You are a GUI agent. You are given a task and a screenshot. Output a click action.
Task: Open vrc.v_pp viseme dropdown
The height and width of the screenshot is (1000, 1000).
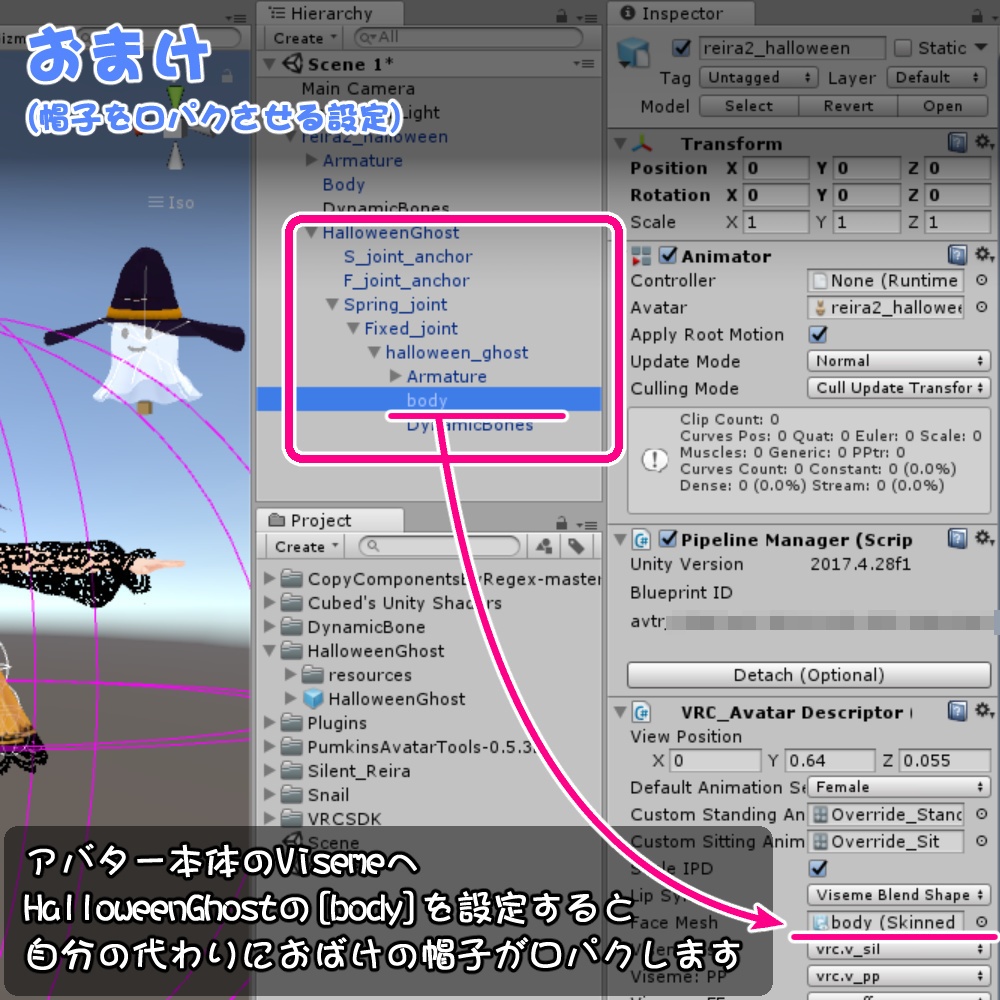pyautogui.click(x=898, y=976)
